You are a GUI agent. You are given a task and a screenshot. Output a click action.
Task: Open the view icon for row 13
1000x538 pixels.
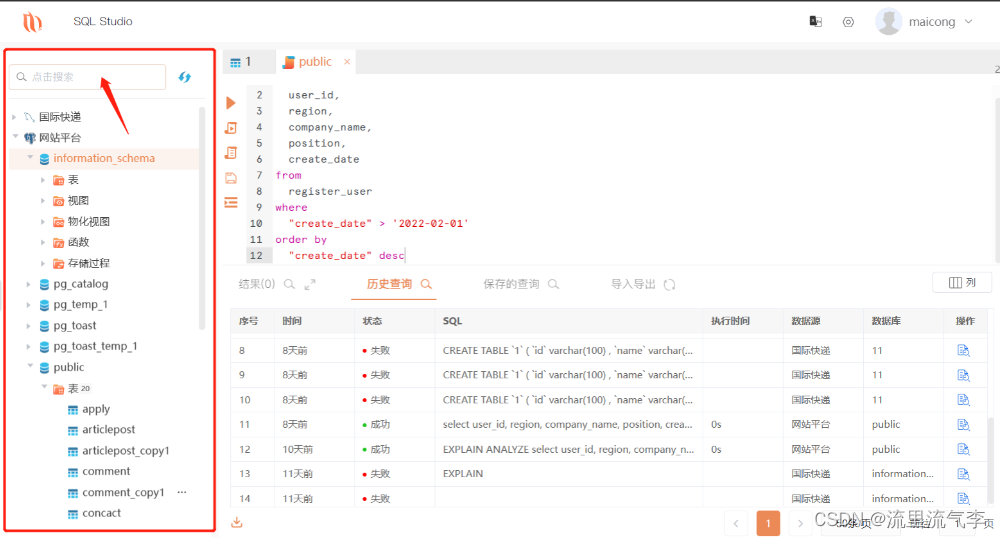click(963, 474)
